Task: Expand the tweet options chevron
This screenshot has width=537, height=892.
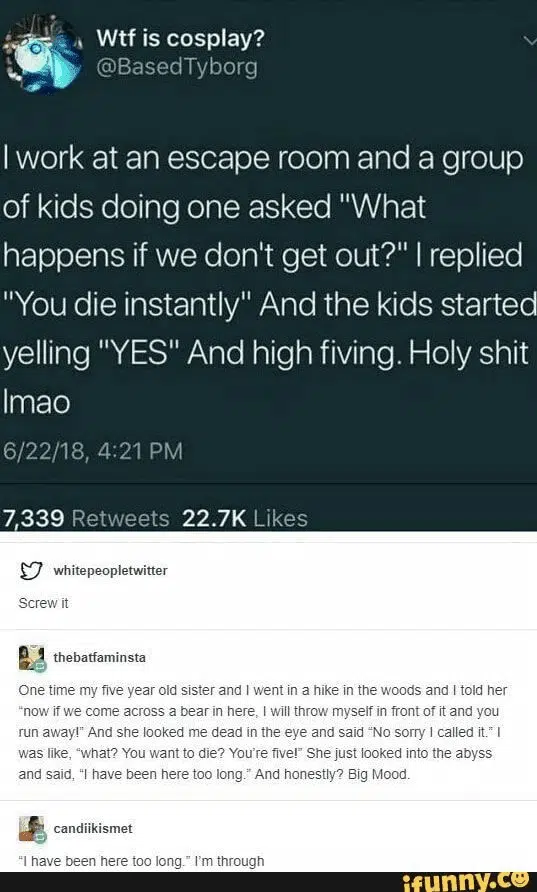Action: [x=529, y=40]
